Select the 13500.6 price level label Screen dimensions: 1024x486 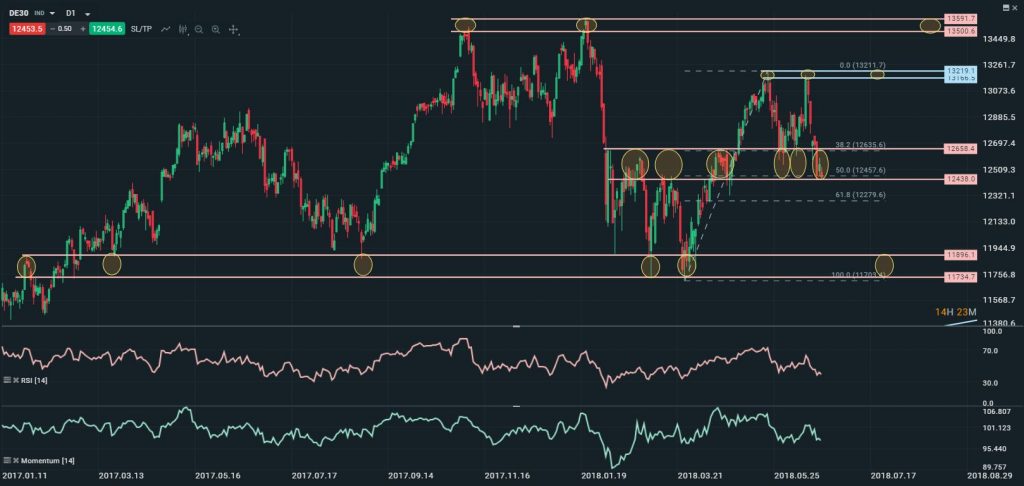960,31
